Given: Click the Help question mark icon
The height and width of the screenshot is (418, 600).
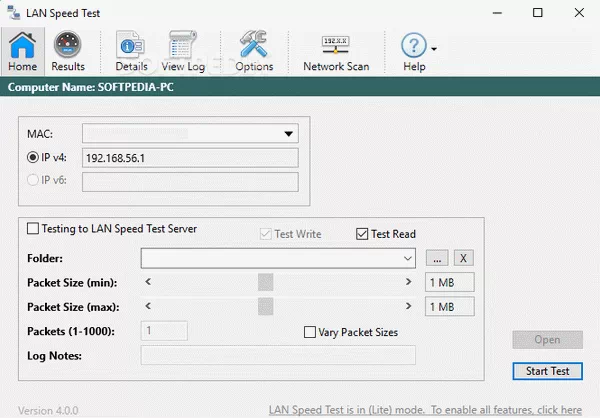Looking at the screenshot, I should click(413, 47).
